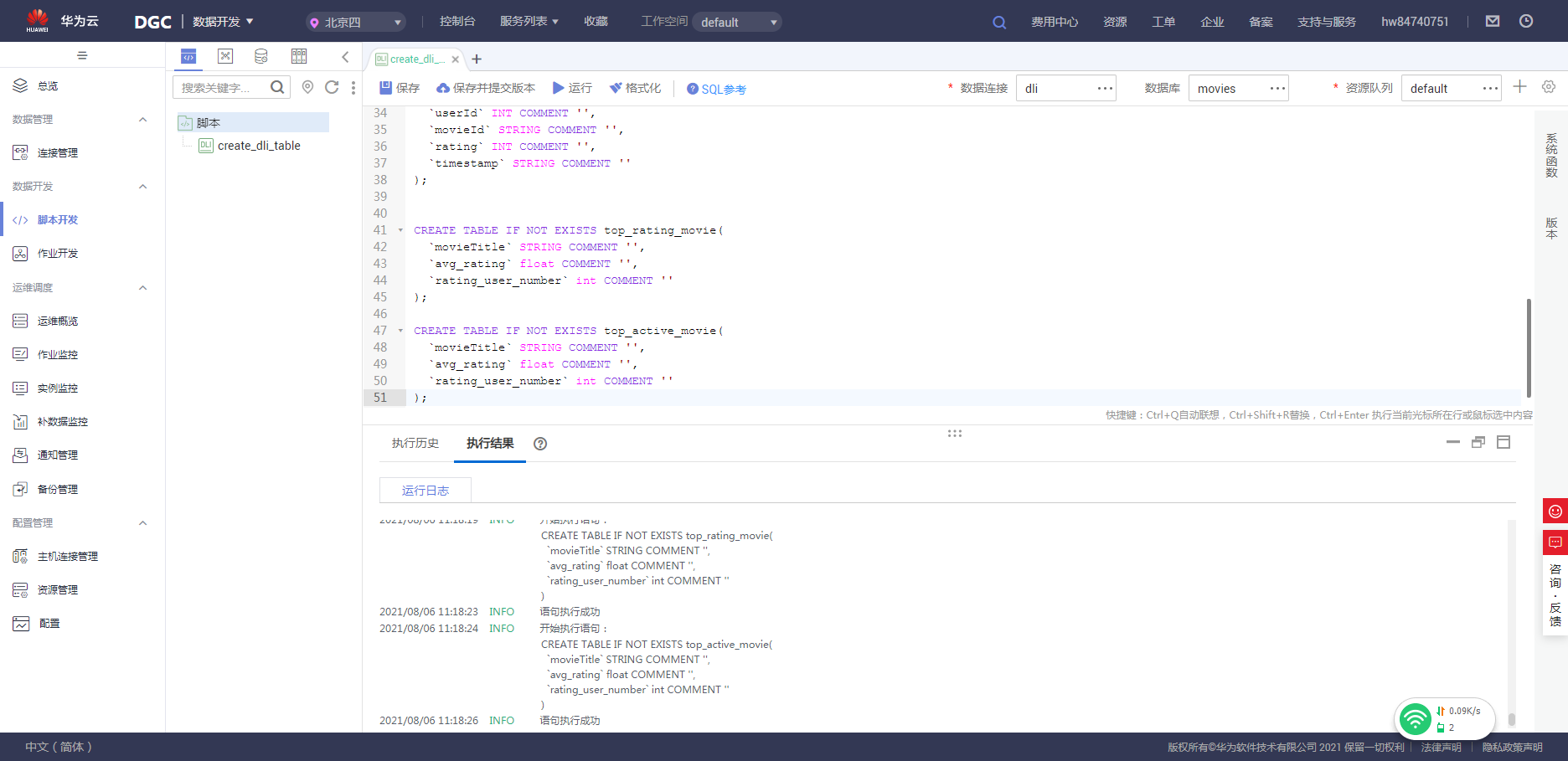Open the SQL reference link
The height and width of the screenshot is (761, 1568).
coord(716,89)
